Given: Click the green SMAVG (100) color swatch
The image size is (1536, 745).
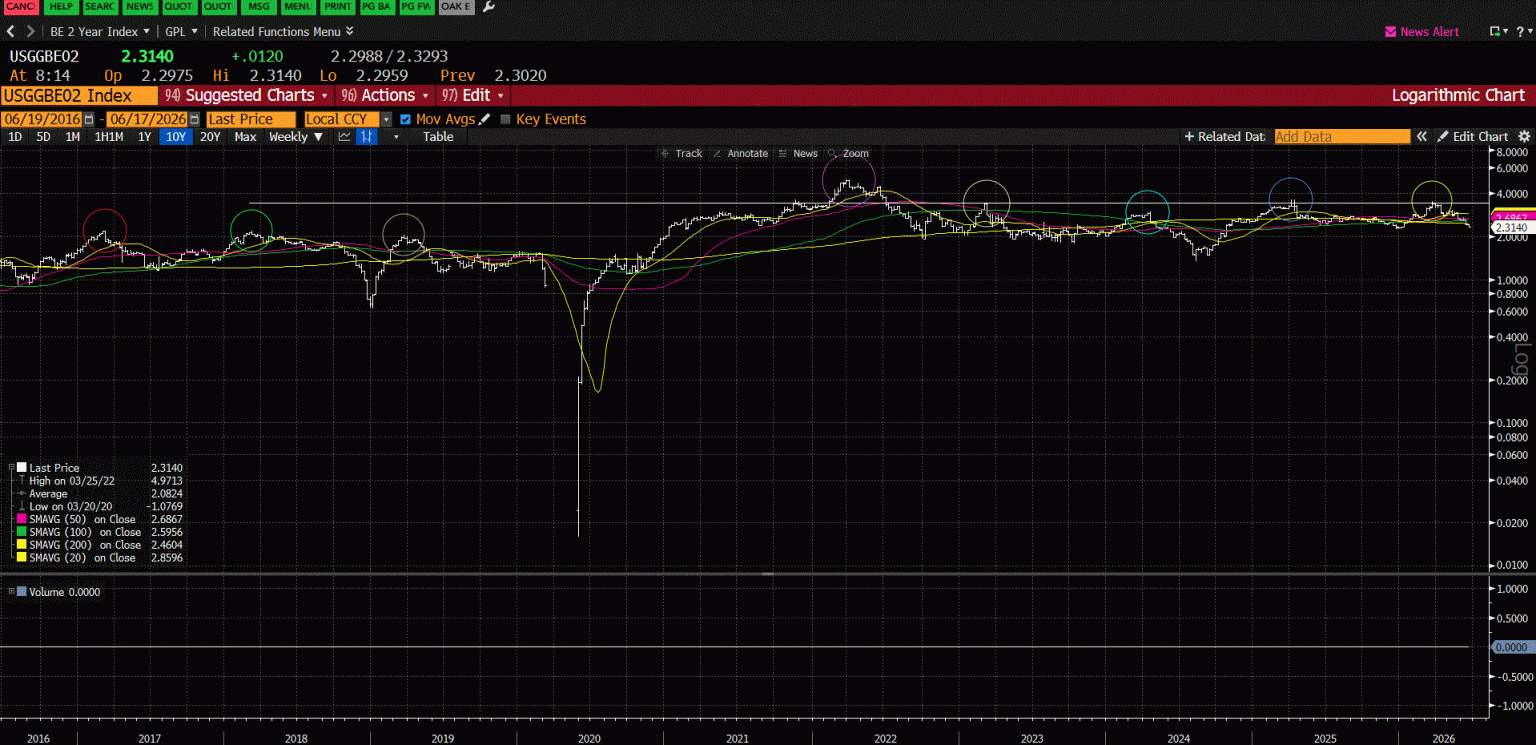Looking at the screenshot, I should point(22,533).
